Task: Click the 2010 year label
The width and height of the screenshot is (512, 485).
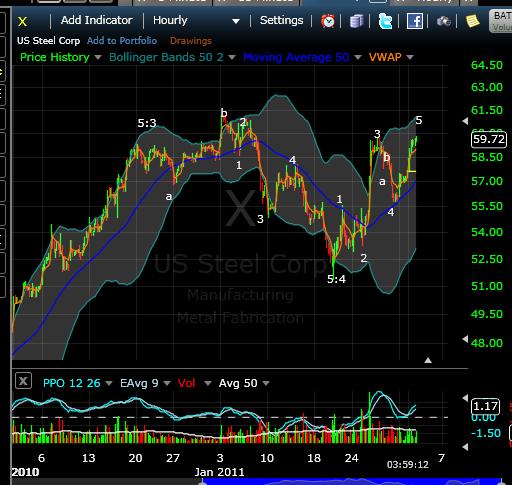Action: click(25, 472)
